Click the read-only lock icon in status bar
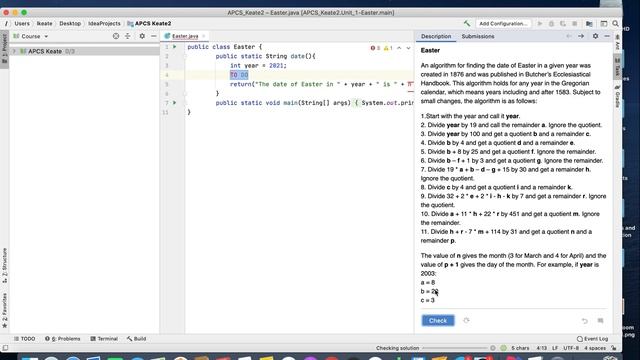Image resolution: width=640 pixels, height=360 pixels. (614, 348)
